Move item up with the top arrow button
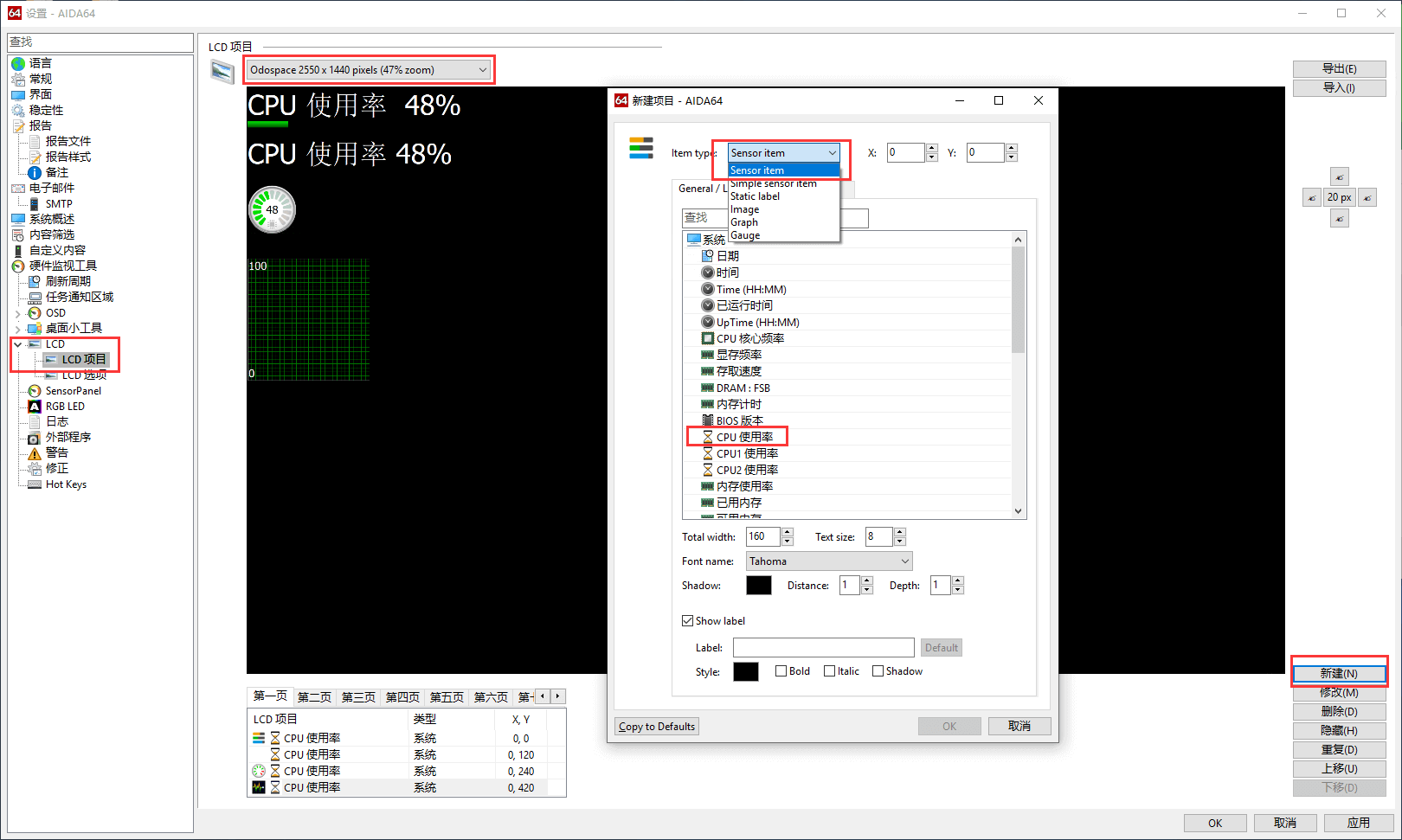Screen dimensions: 1402x840 1340,176
